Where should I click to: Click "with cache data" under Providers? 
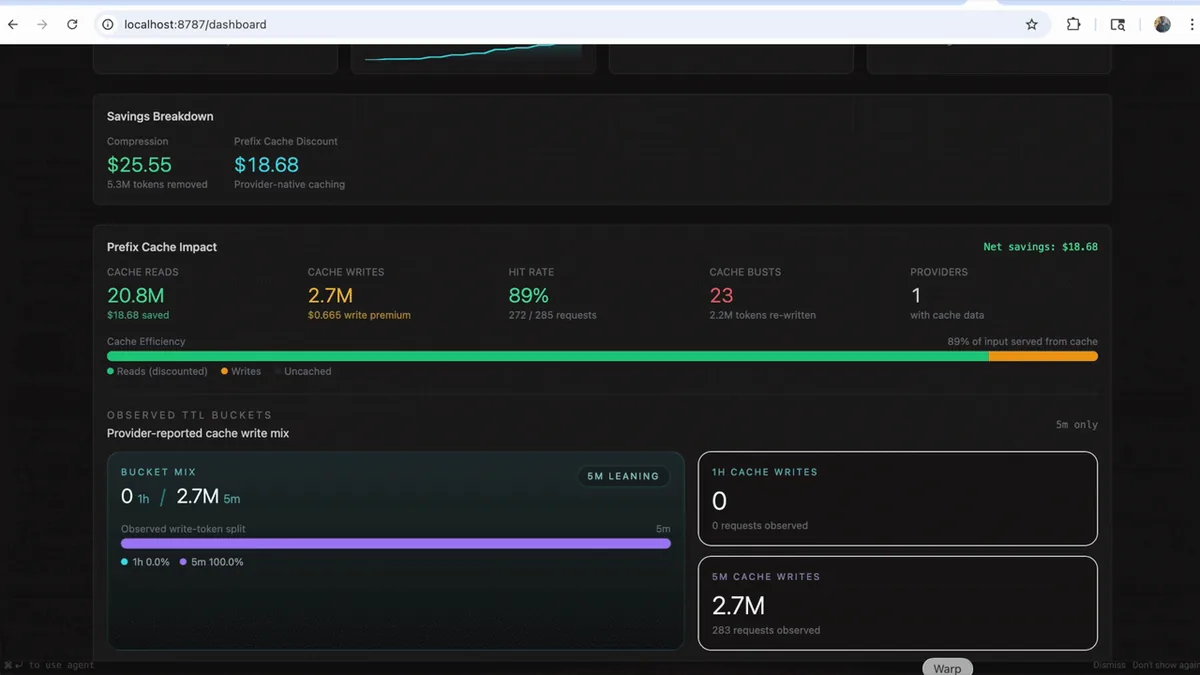pyautogui.click(x=947, y=315)
